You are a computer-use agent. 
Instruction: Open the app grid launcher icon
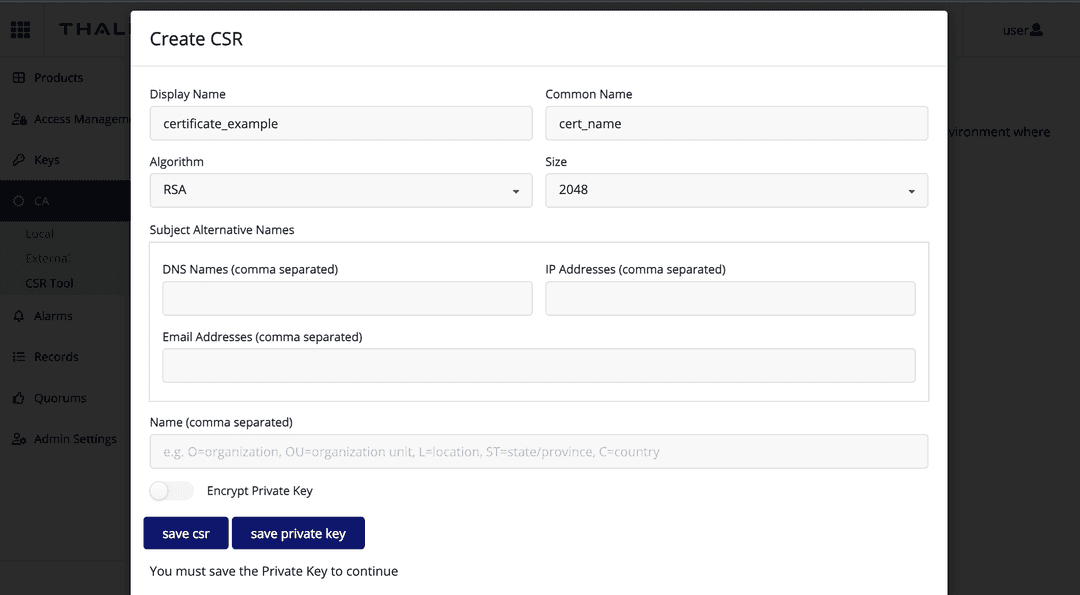point(20,30)
